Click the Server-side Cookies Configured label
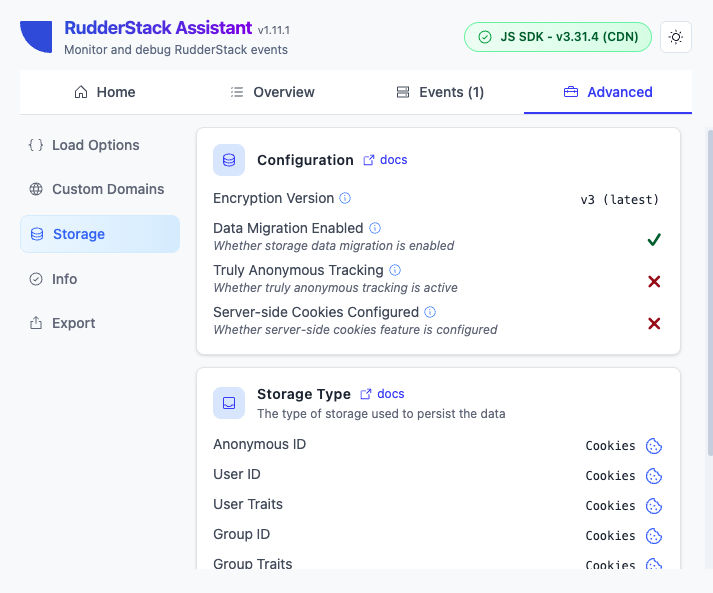This screenshot has width=713, height=593. pos(316,312)
